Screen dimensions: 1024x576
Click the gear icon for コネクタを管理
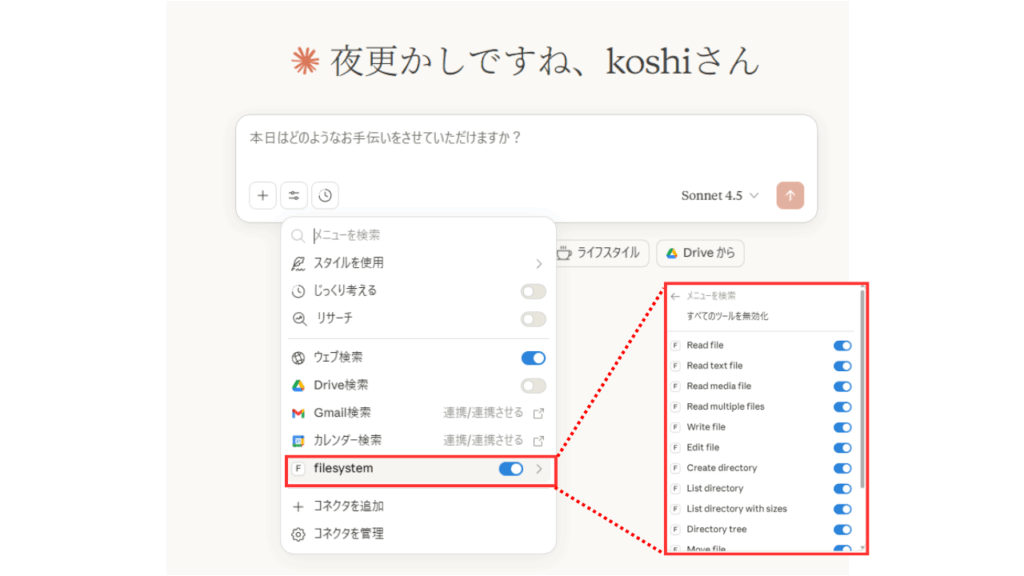coord(298,534)
